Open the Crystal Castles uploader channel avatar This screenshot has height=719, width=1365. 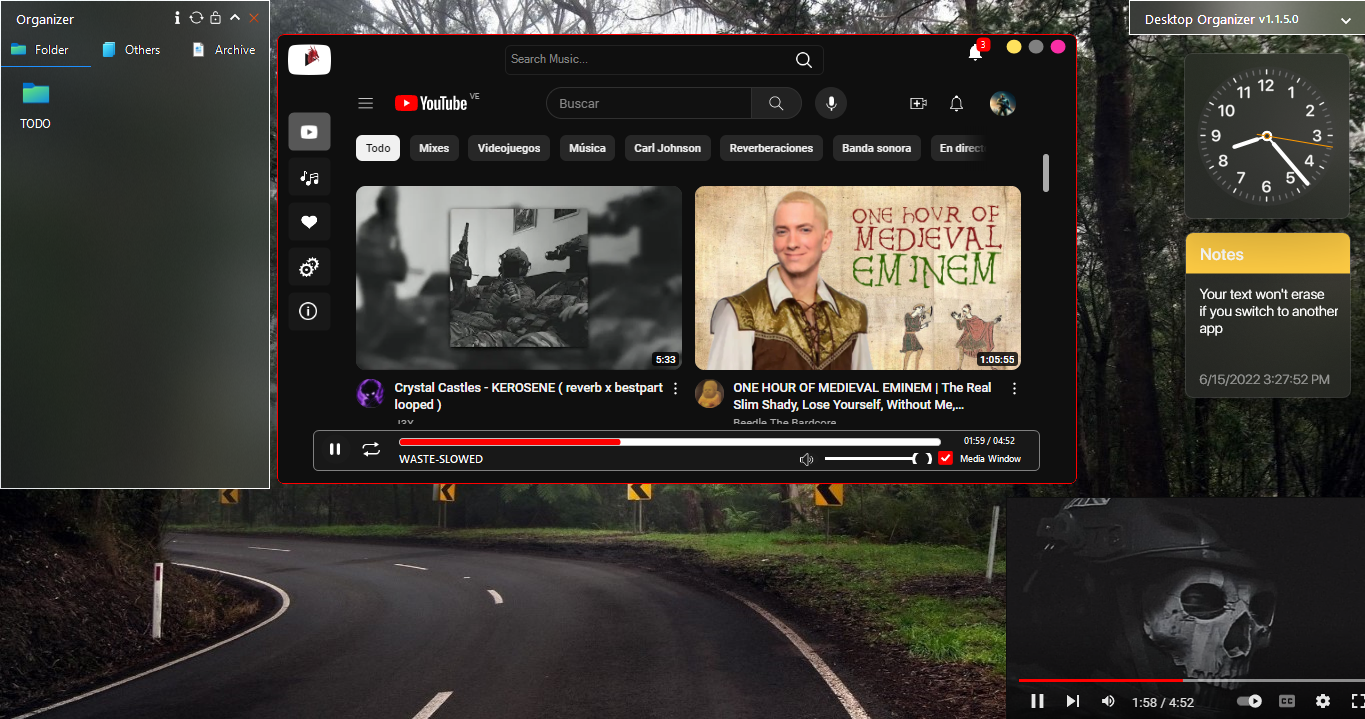(370, 393)
